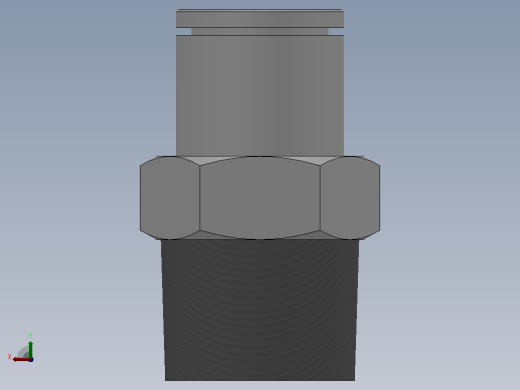Select the left hex nut face
The image size is (520, 390).
coord(170,198)
